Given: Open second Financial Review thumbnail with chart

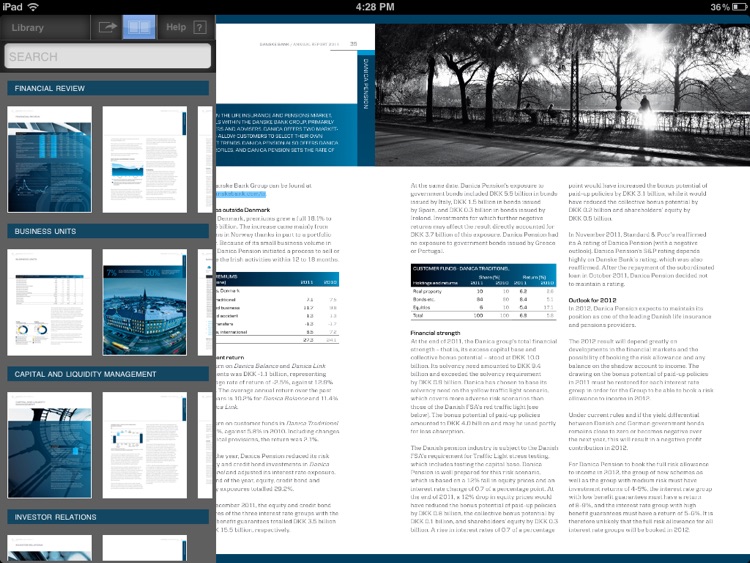Looking at the screenshot, I should coord(144,159).
